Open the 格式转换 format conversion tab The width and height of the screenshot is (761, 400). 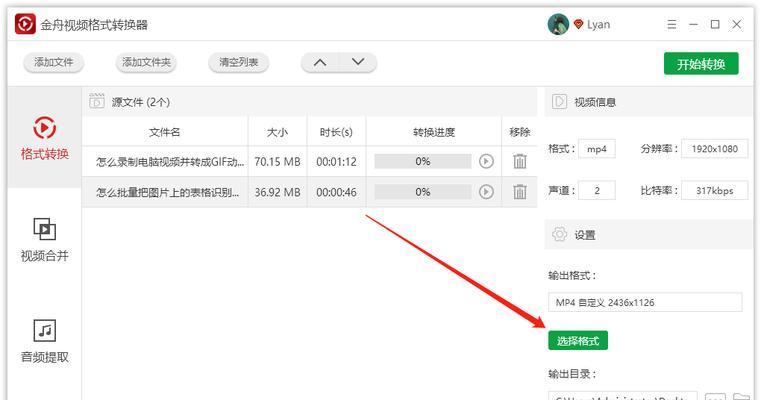click(x=45, y=139)
